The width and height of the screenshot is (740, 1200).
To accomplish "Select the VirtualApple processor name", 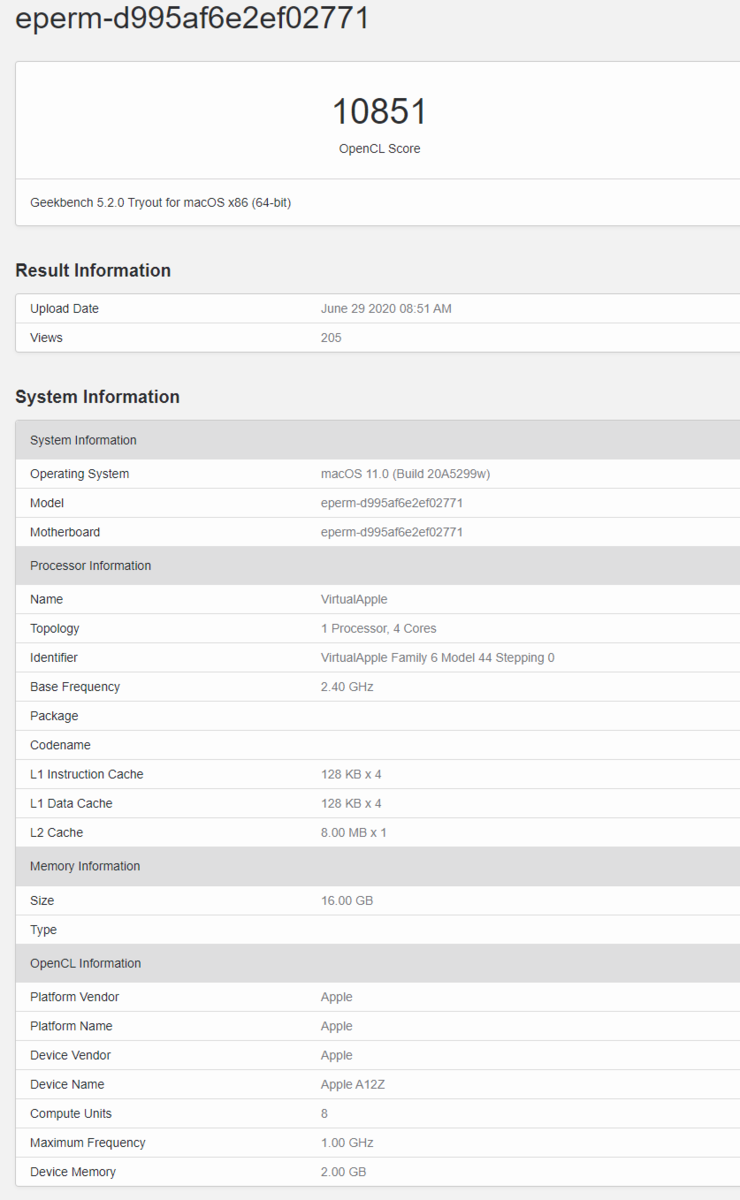I will [x=354, y=600].
